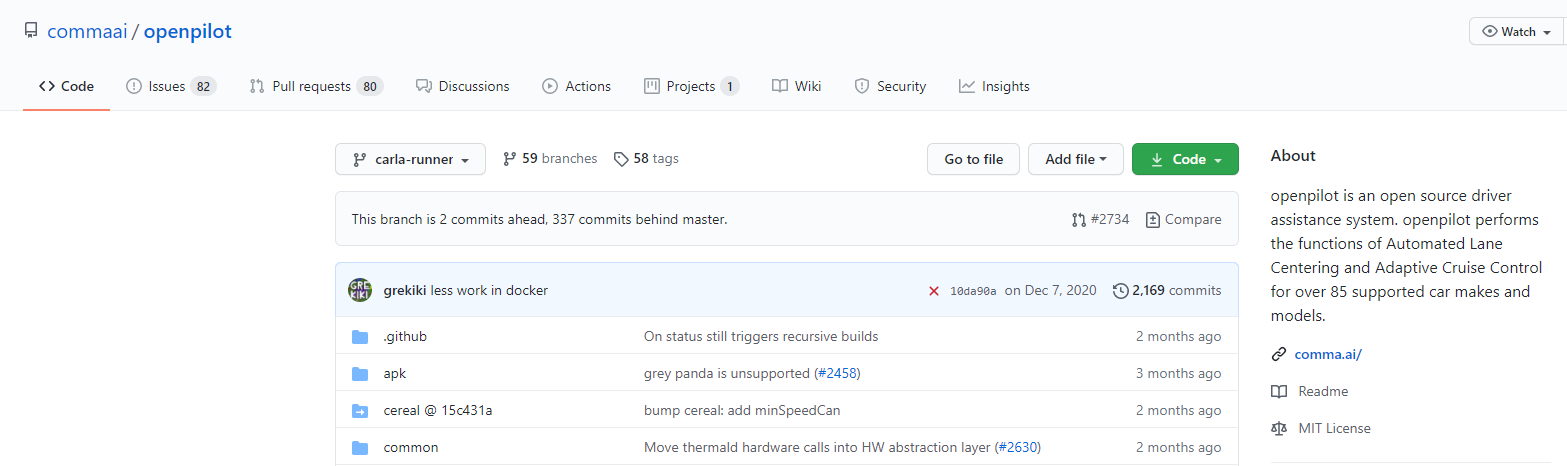Visit the comma.ai/ website link
The width and height of the screenshot is (1567, 466).
tap(1328, 354)
